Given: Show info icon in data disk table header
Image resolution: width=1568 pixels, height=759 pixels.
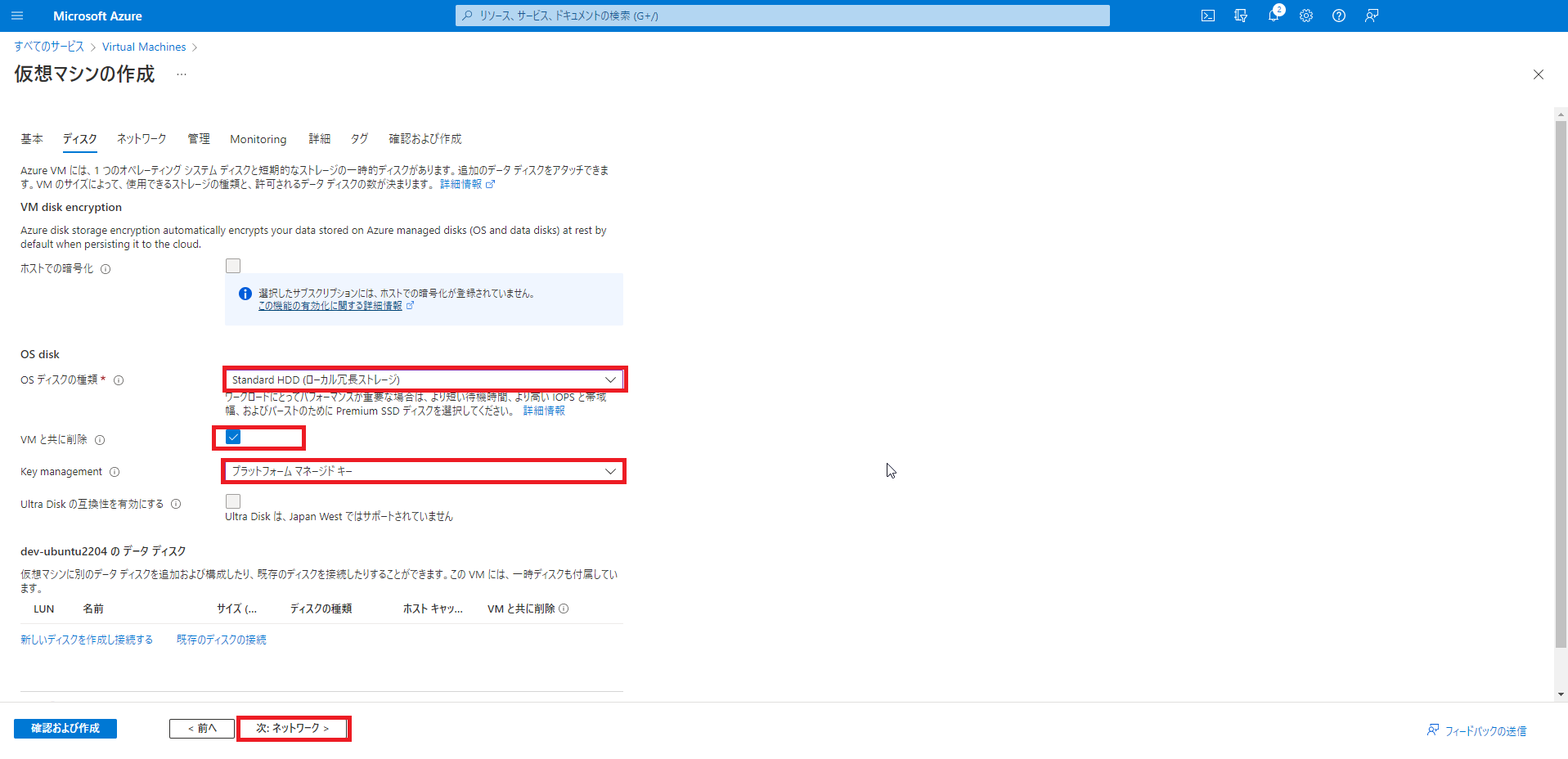Looking at the screenshot, I should point(564,609).
